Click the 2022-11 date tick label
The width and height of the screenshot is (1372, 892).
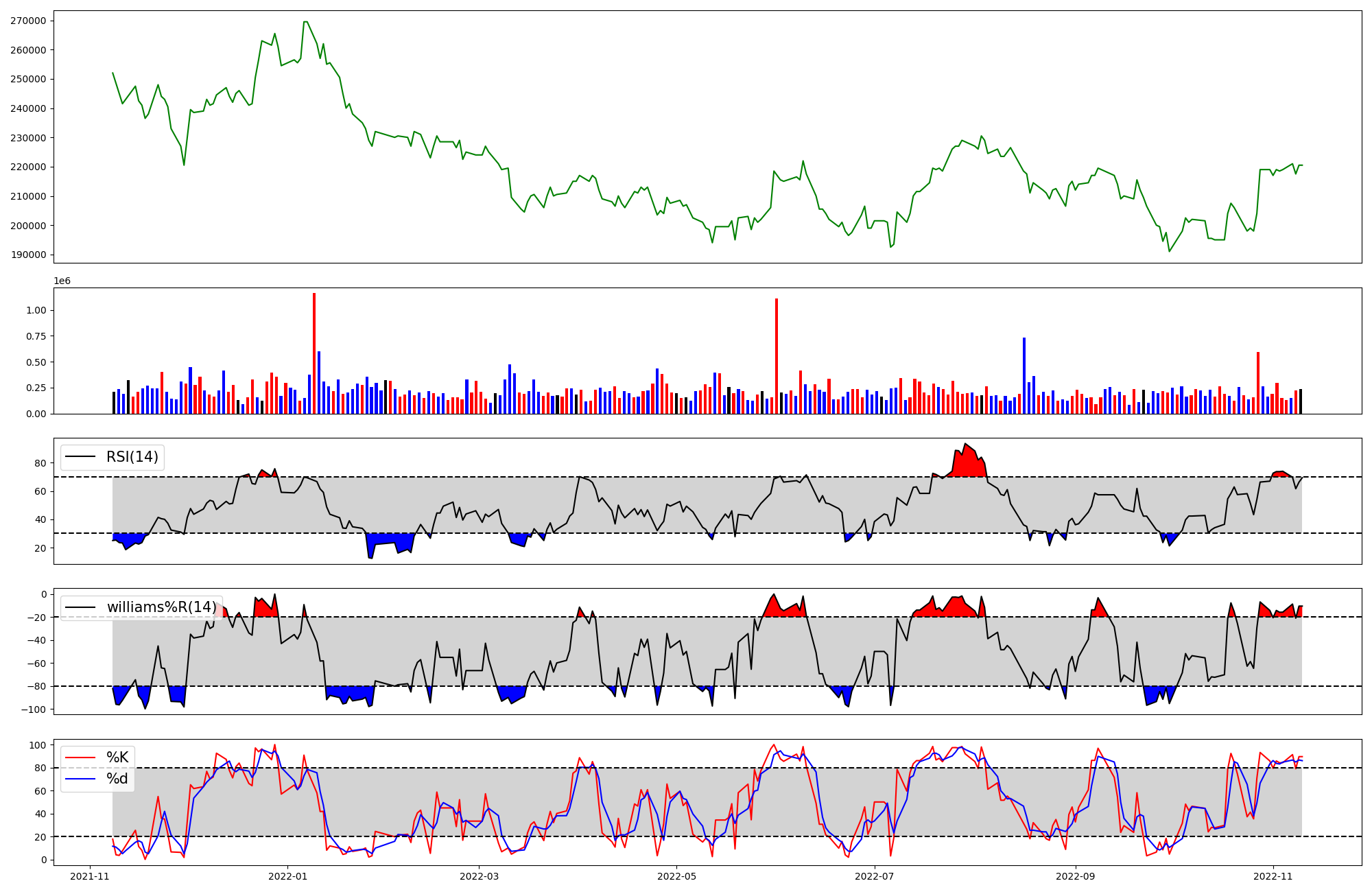[x=1273, y=876]
